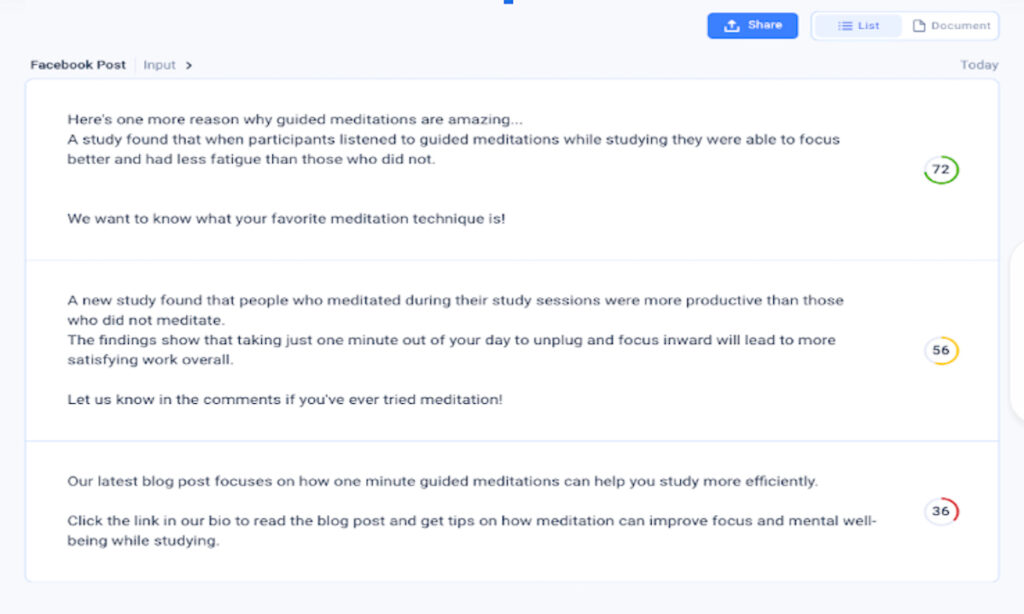This screenshot has height=614, width=1024.
Task: Click the 'Let us know in the comments' line
Action: click(x=285, y=400)
